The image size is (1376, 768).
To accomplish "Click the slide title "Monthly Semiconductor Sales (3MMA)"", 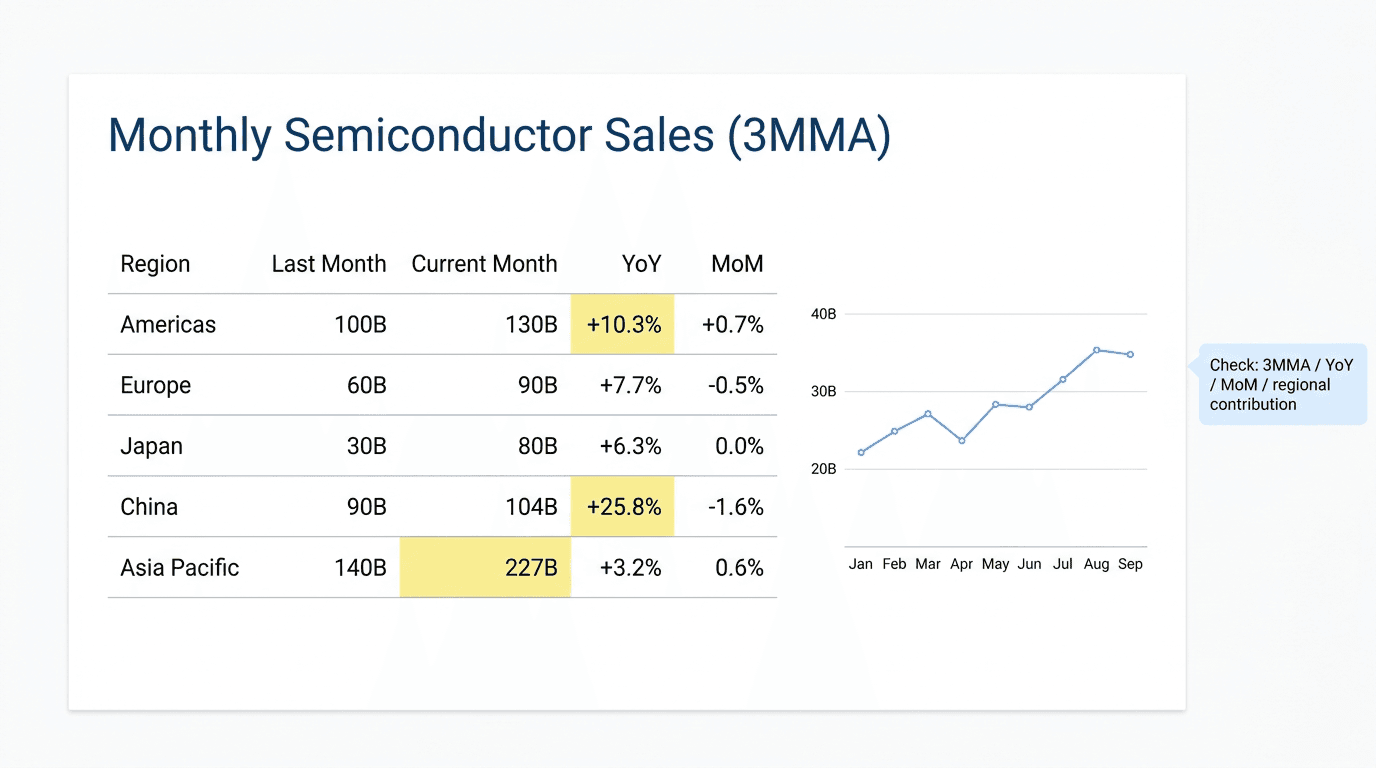I will (x=498, y=135).
